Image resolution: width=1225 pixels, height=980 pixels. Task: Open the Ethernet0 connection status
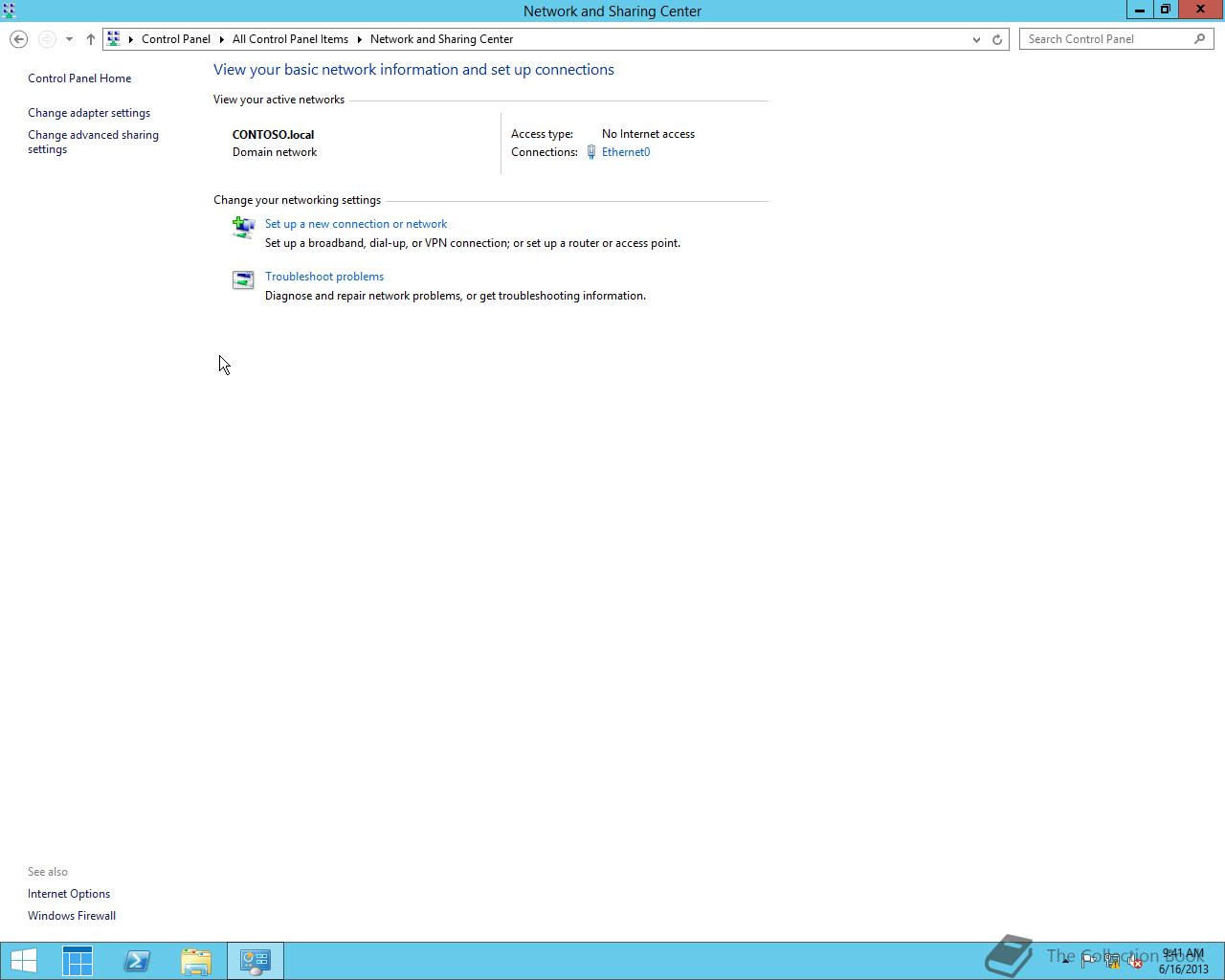click(626, 152)
